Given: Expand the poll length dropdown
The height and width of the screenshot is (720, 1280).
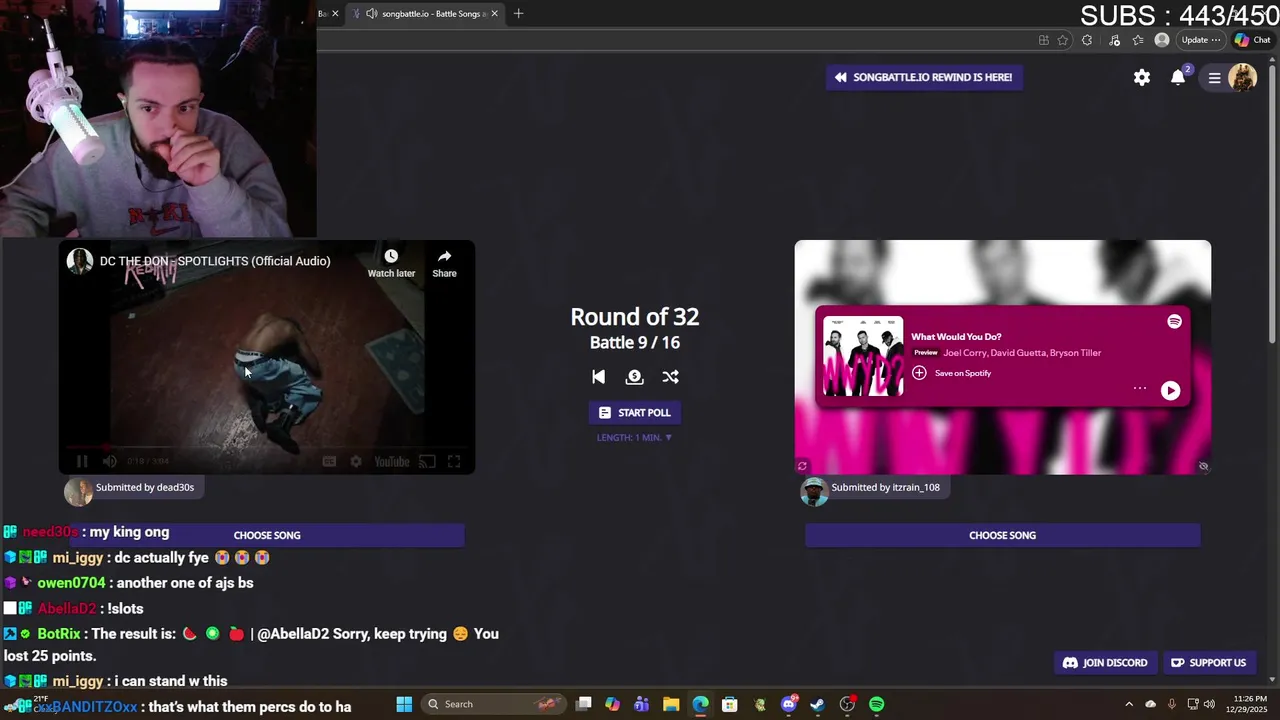Looking at the screenshot, I should point(634,437).
